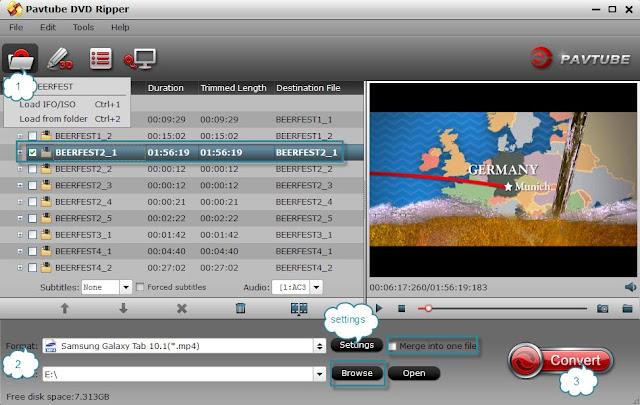This screenshot has height=405, width=640.
Task: Move selected title down with arrow
Action: [123, 308]
